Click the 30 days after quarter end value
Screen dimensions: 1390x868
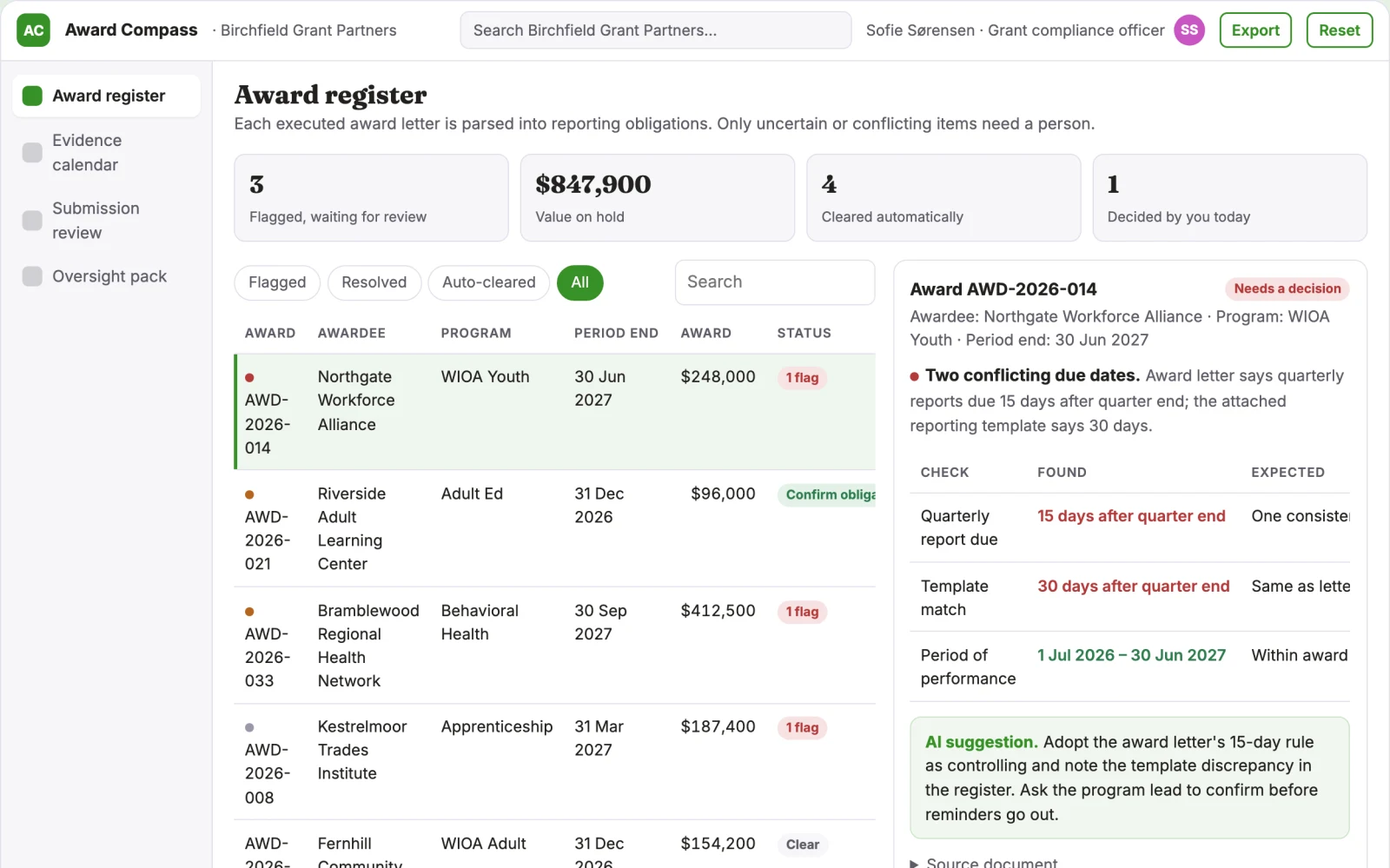point(1133,586)
